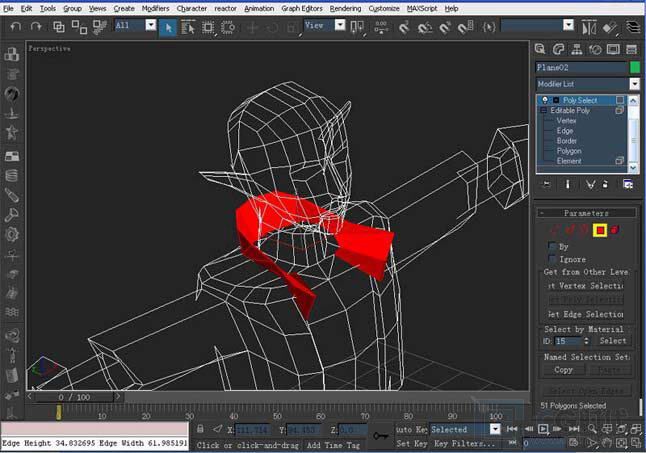Toggle the Auto Key button
The width and height of the screenshot is (646, 453).
(x=411, y=430)
